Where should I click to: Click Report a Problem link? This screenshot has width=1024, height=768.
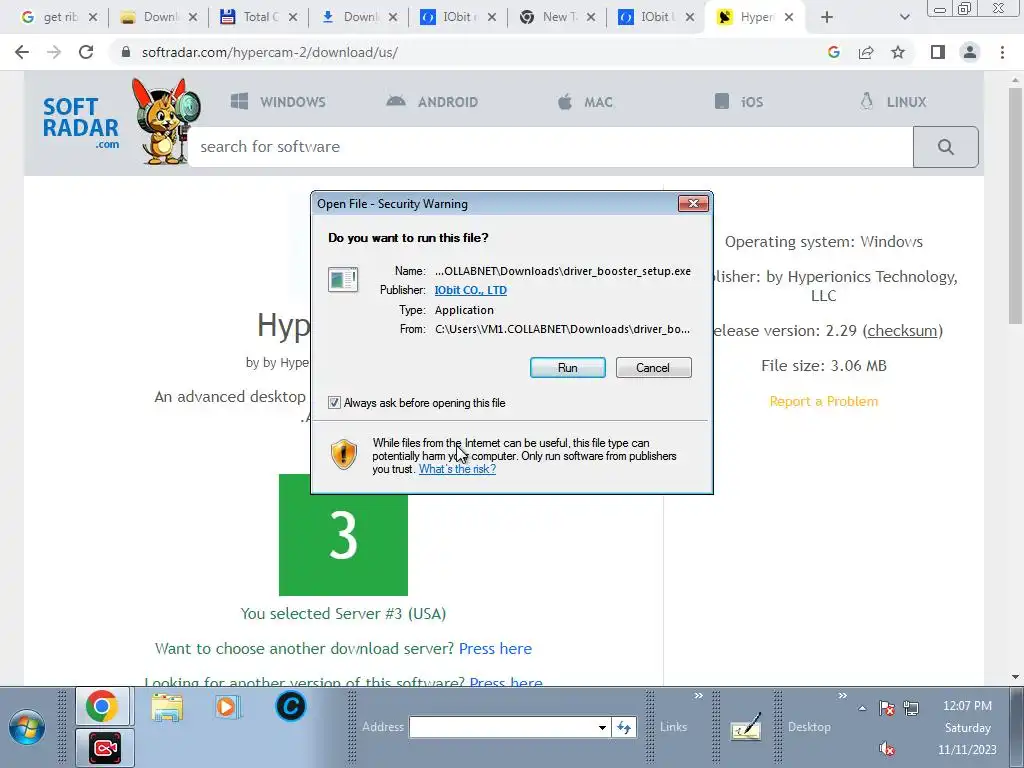pyautogui.click(x=824, y=401)
